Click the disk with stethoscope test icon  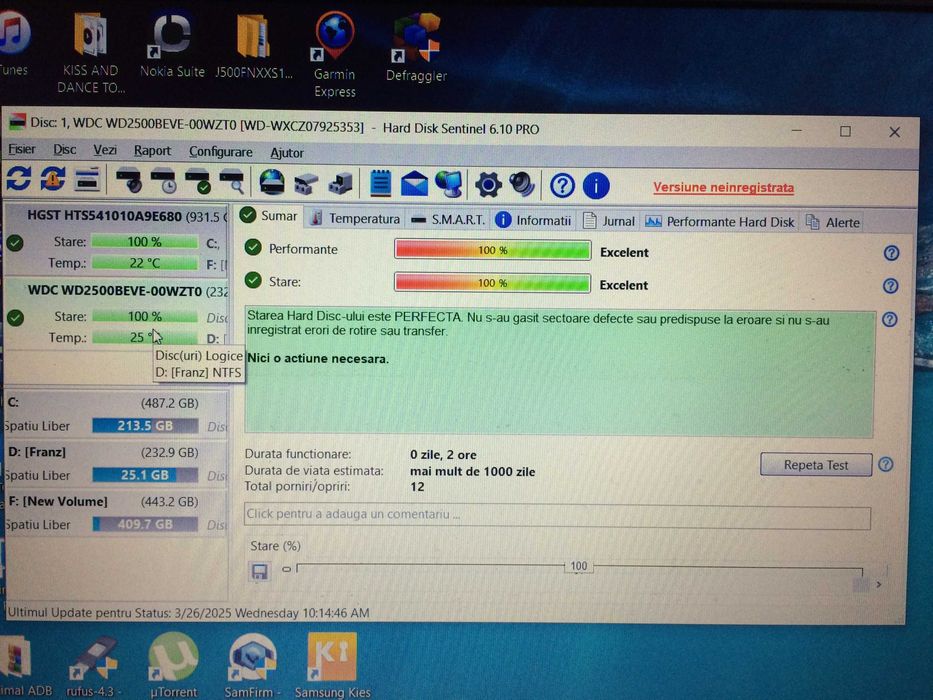tap(129, 180)
